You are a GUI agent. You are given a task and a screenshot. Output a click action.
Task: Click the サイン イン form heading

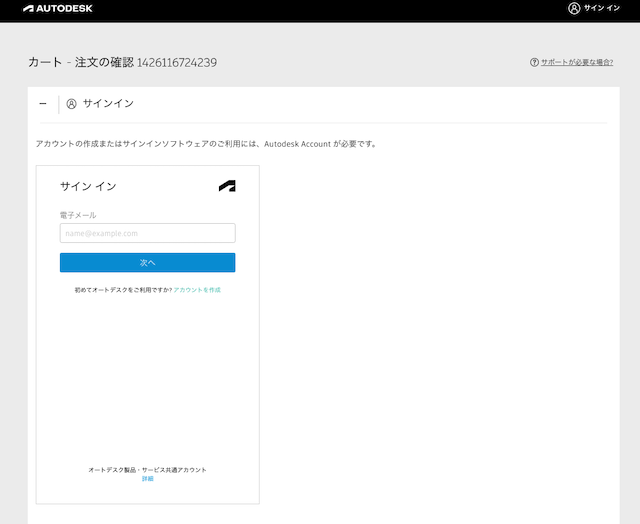click(88, 186)
